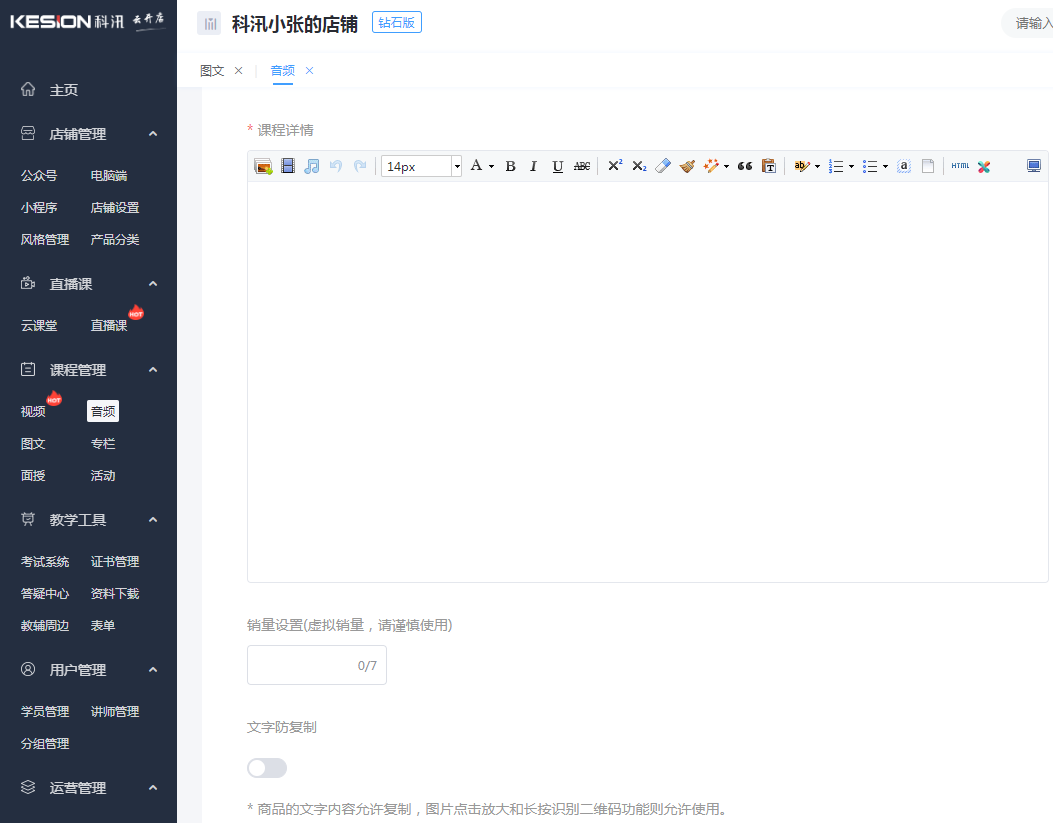Toggle bold formatting in the editor
Screen dimensions: 1053x823
click(510, 166)
